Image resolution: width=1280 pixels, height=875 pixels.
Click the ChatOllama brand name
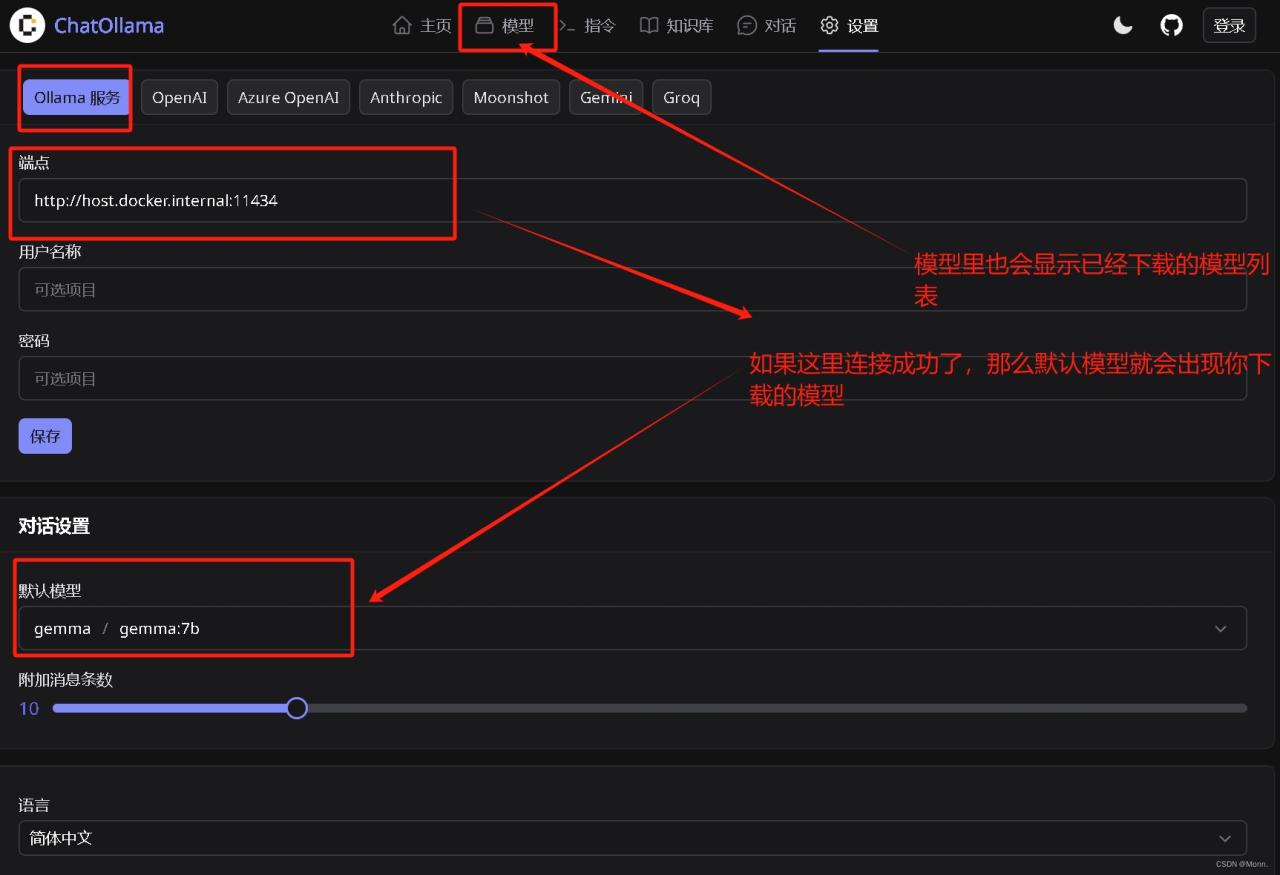[109, 26]
